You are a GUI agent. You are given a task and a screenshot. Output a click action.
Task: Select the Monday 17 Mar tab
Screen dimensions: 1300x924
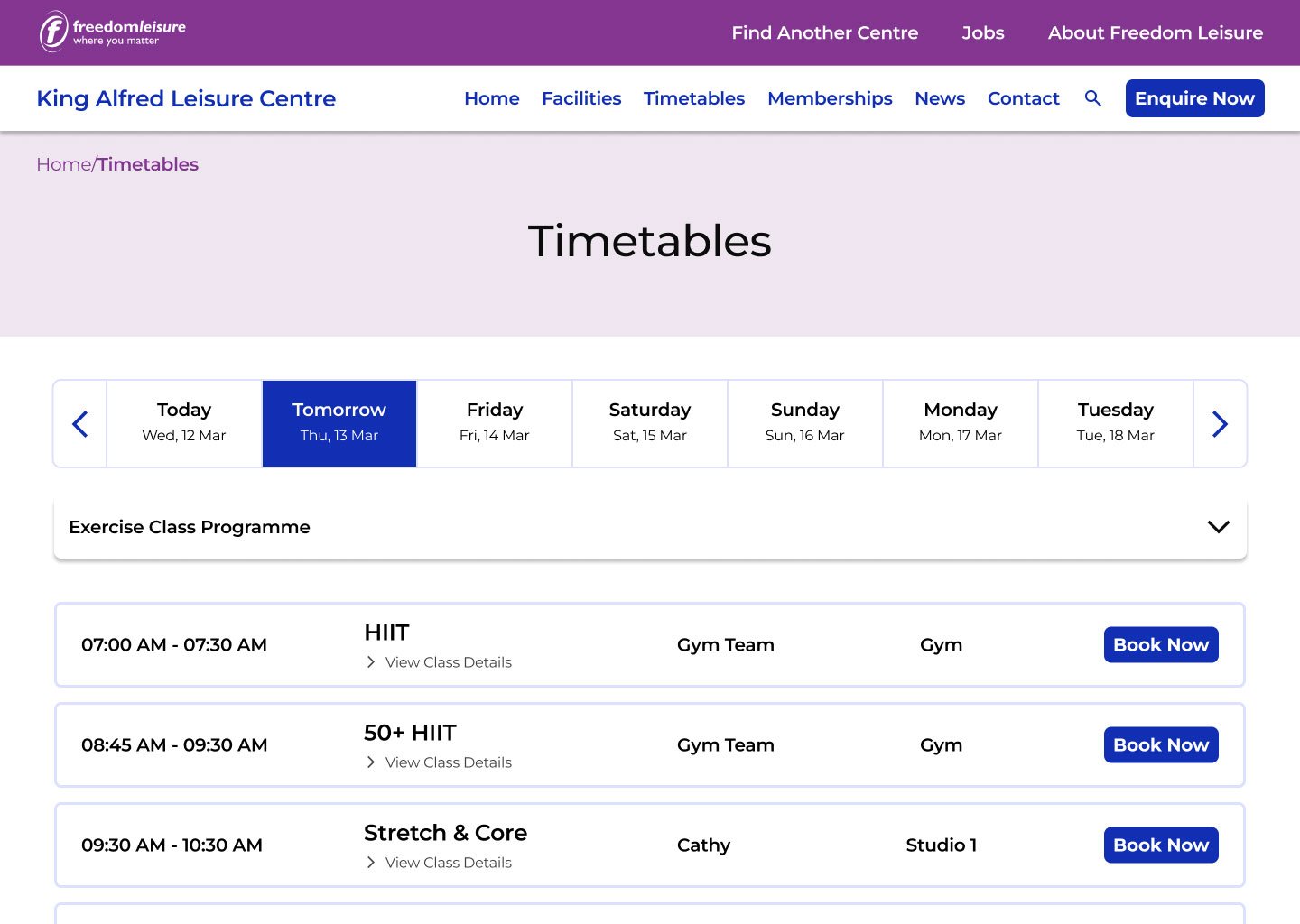[x=961, y=424]
